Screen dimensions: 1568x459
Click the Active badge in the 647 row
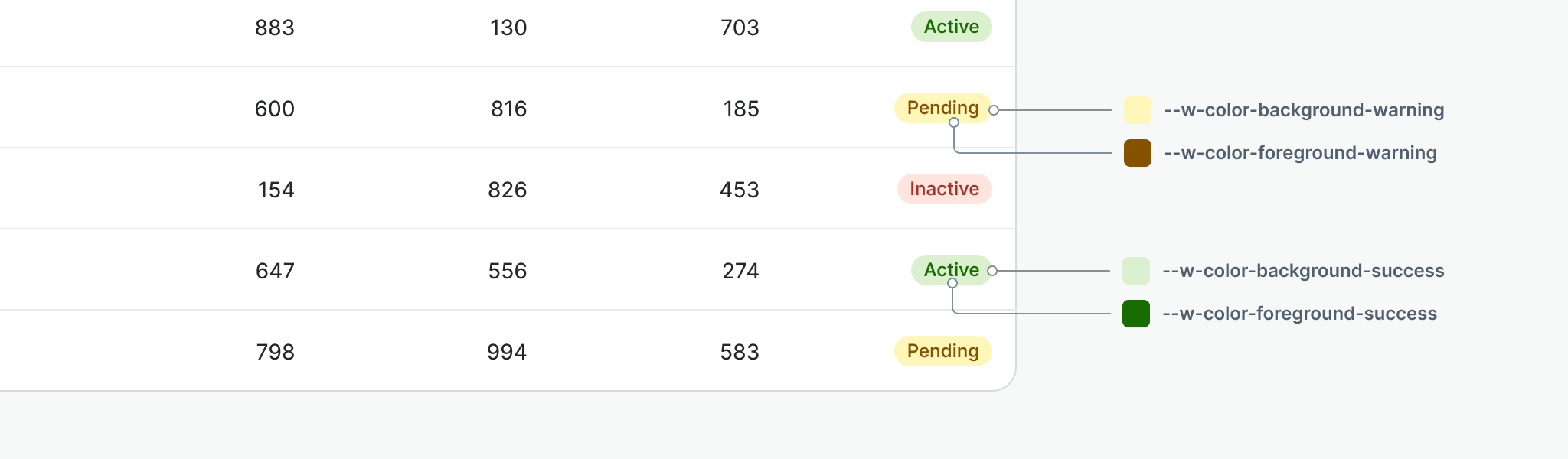click(950, 270)
